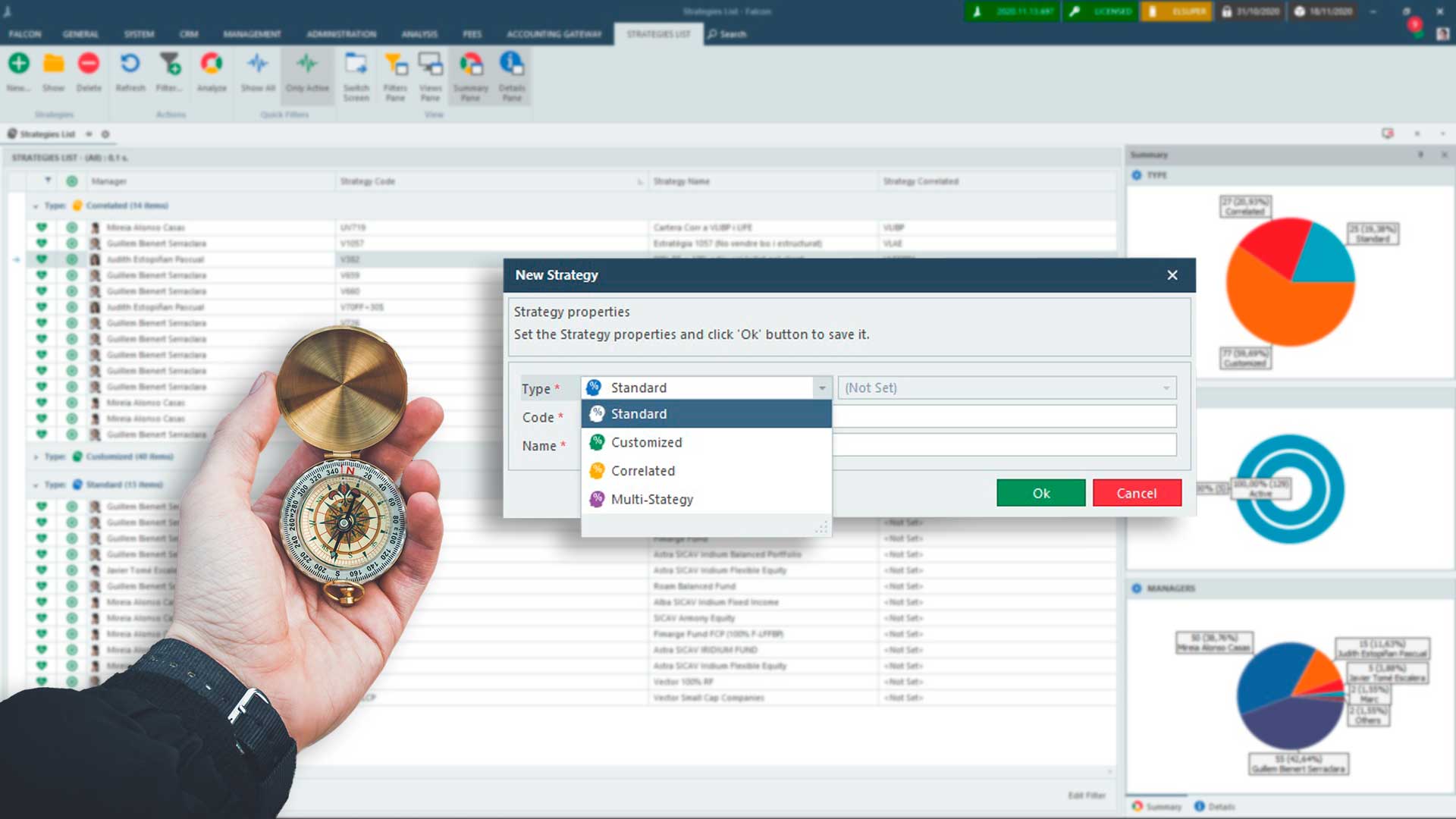Click the green Ok button
The height and width of the screenshot is (819, 1456).
point(1040,493)
